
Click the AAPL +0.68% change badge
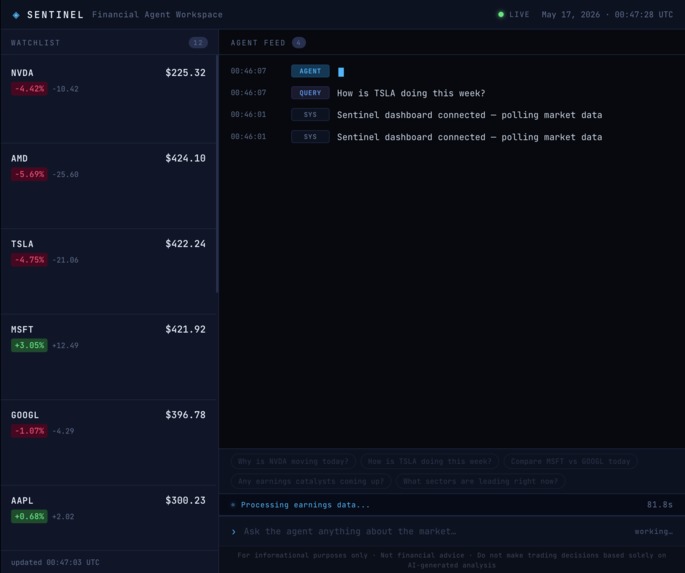29,517
